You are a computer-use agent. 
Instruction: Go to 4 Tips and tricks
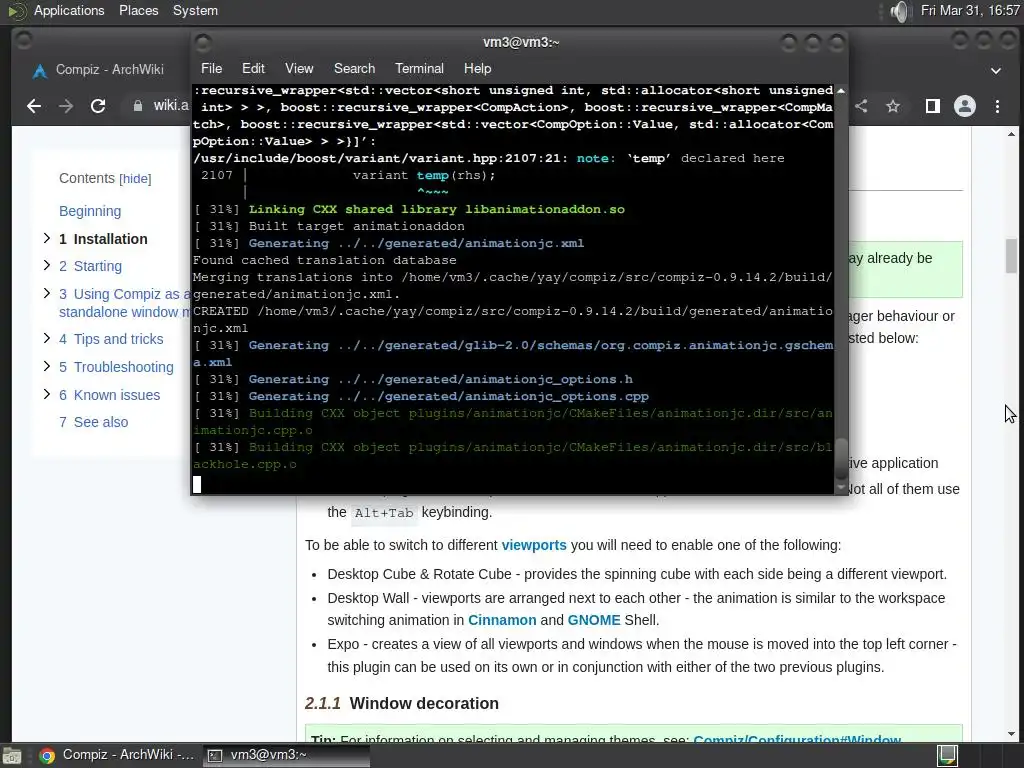111,339
